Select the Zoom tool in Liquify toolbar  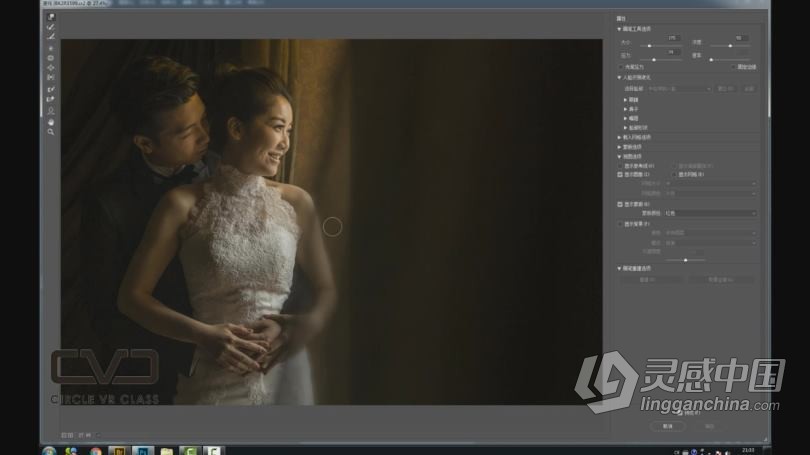[x=51, y=132]
